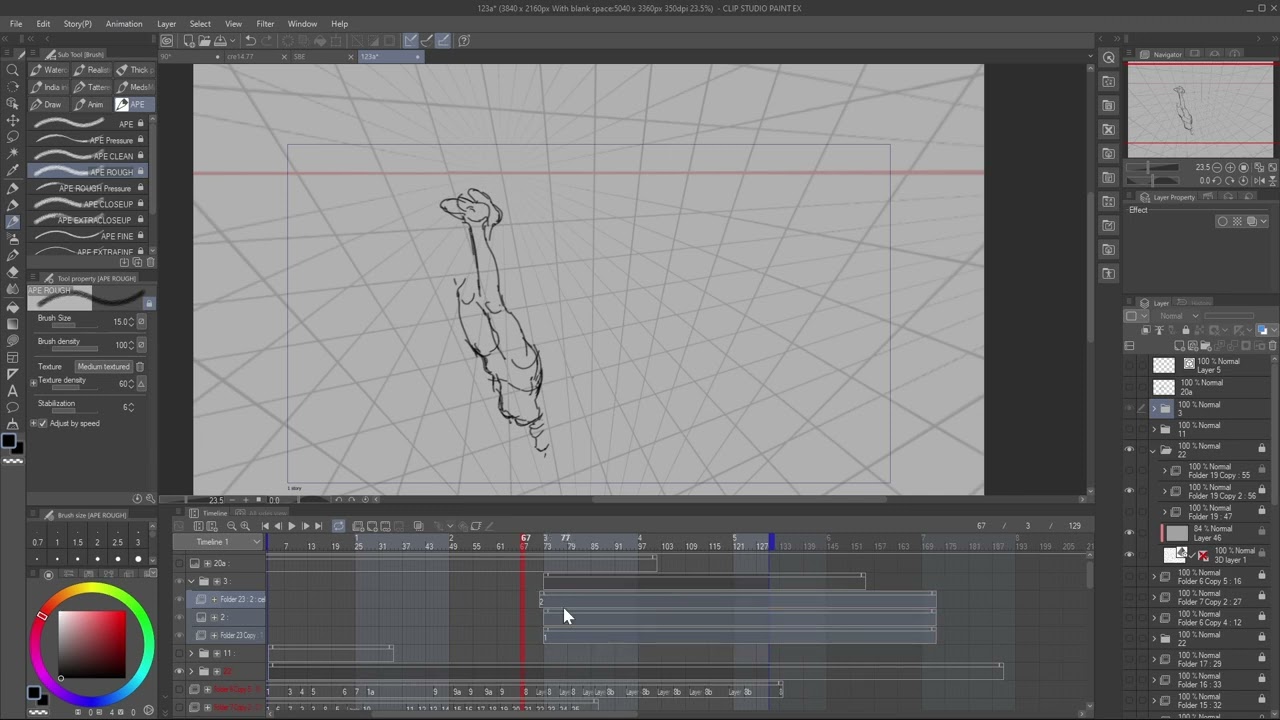Select the APE CLOSEUP brush
Screen dimensions: 1280x720
click(x=90, y=204)
